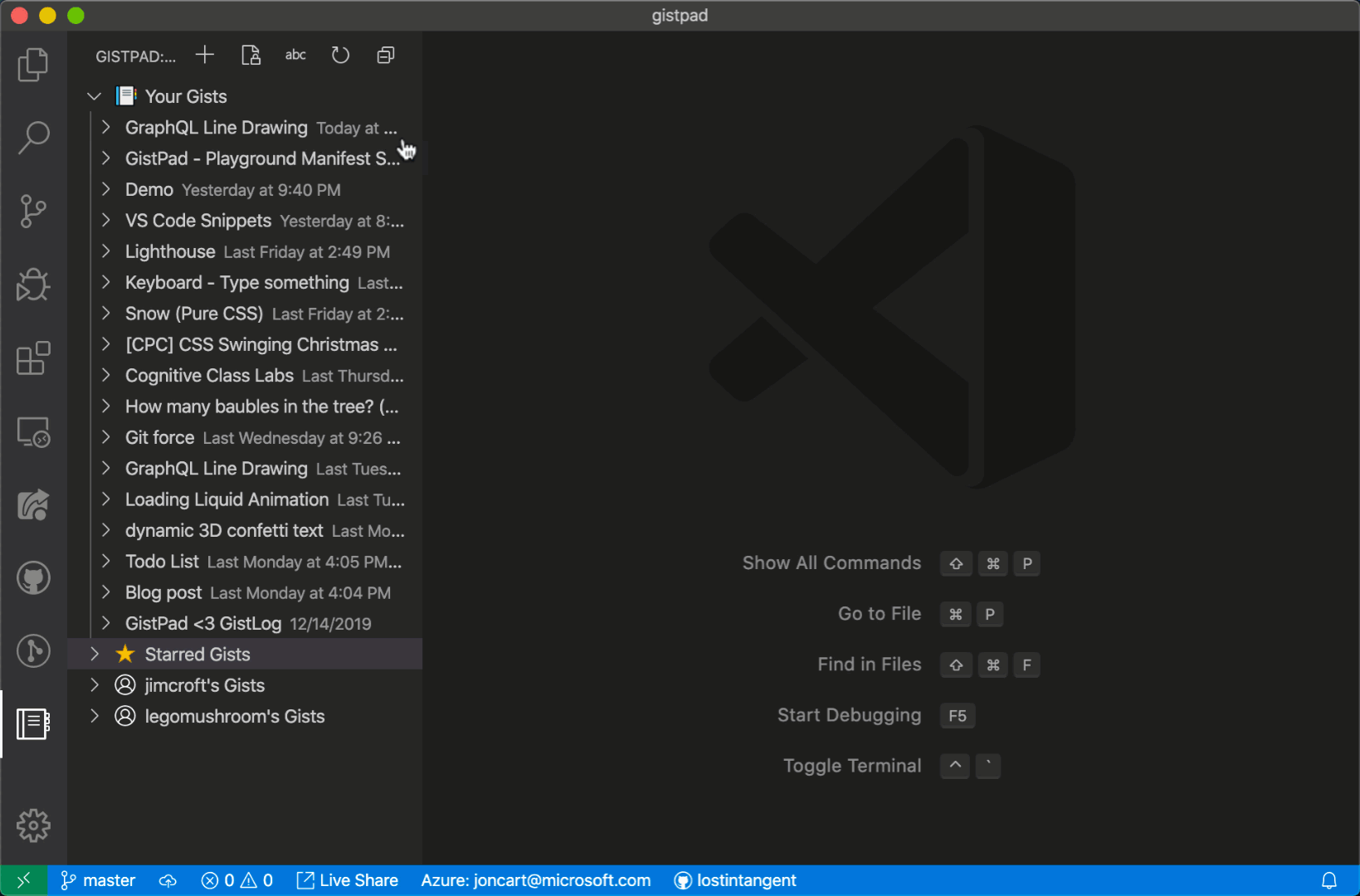Click the New Secret Gist file-lock icon

pos(251,56)
